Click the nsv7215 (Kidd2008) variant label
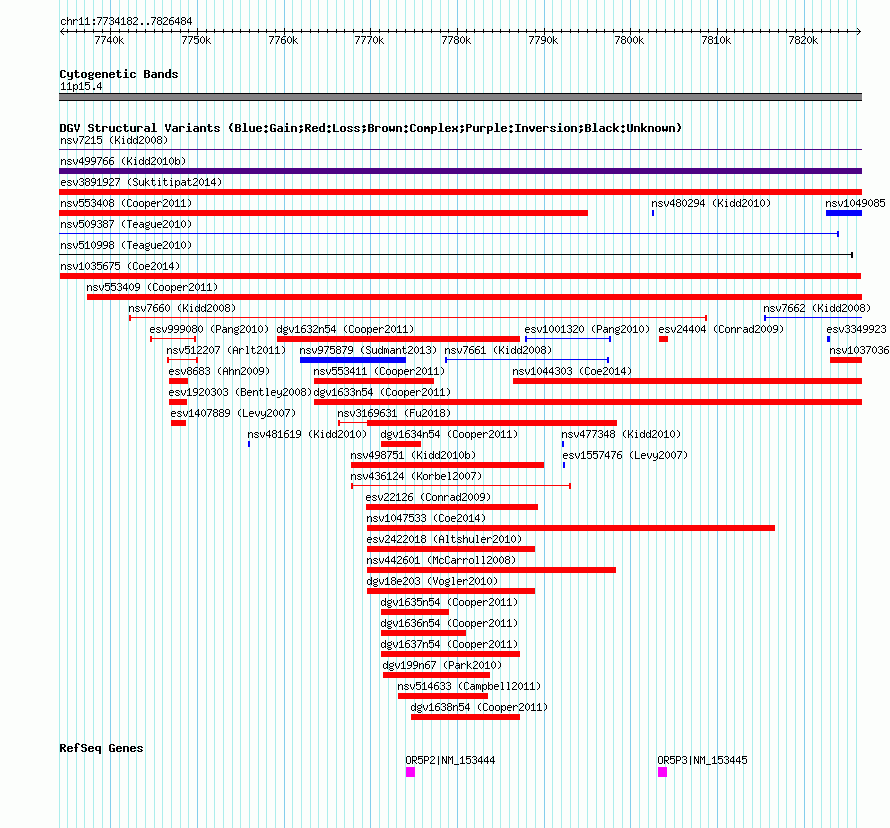The height and width of the screenshot is (828, 890). [x=114, y=140]
